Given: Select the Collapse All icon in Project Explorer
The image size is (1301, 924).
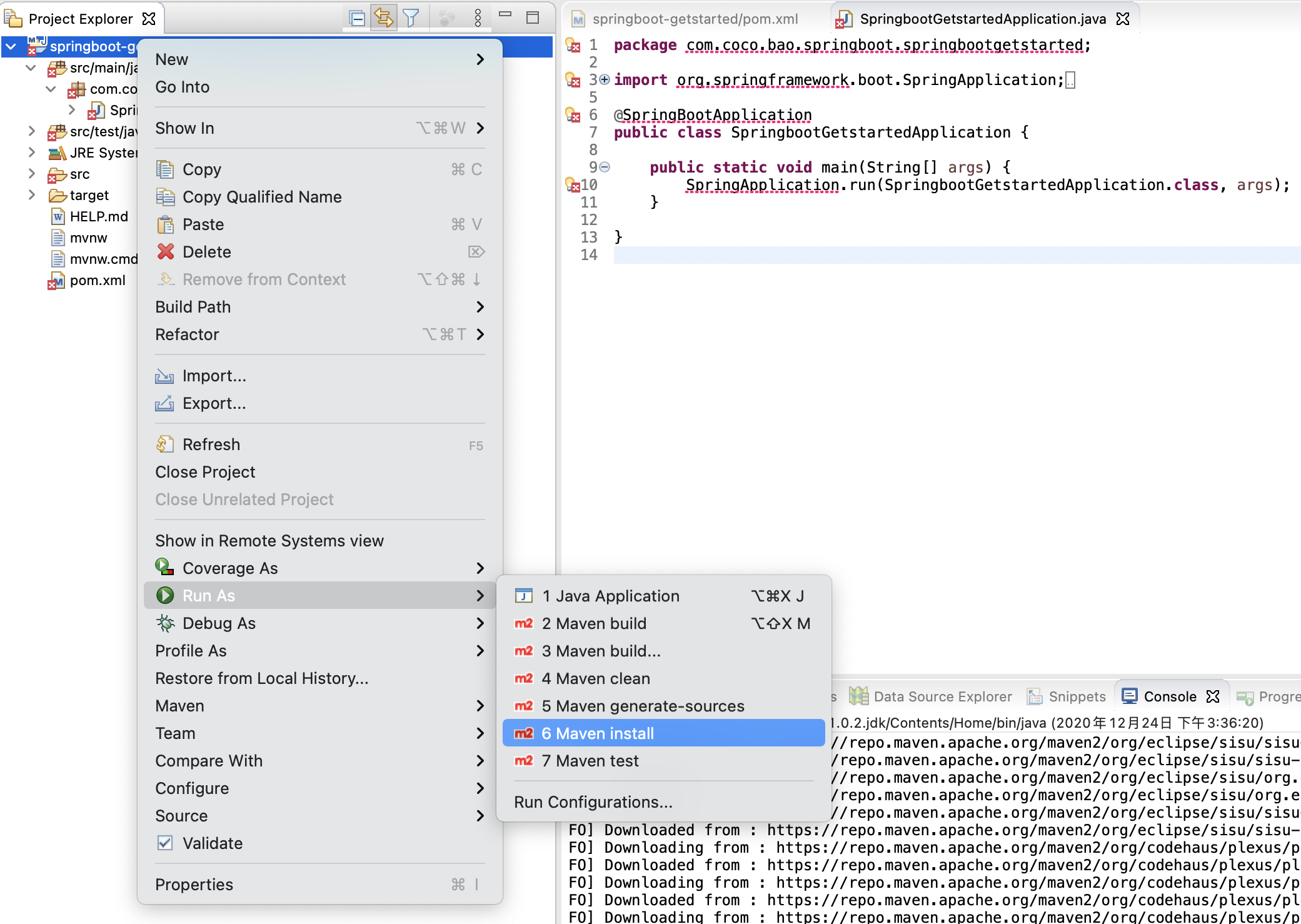Looking at the screenshot, I should click(x=357, y=18).
